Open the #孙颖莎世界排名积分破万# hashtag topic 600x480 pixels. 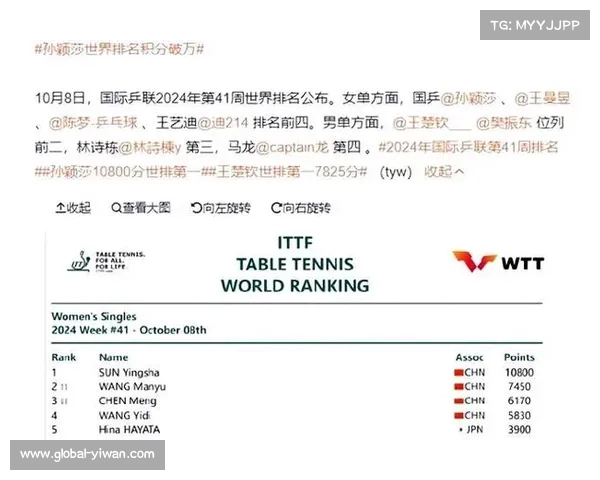pos(119,49)
